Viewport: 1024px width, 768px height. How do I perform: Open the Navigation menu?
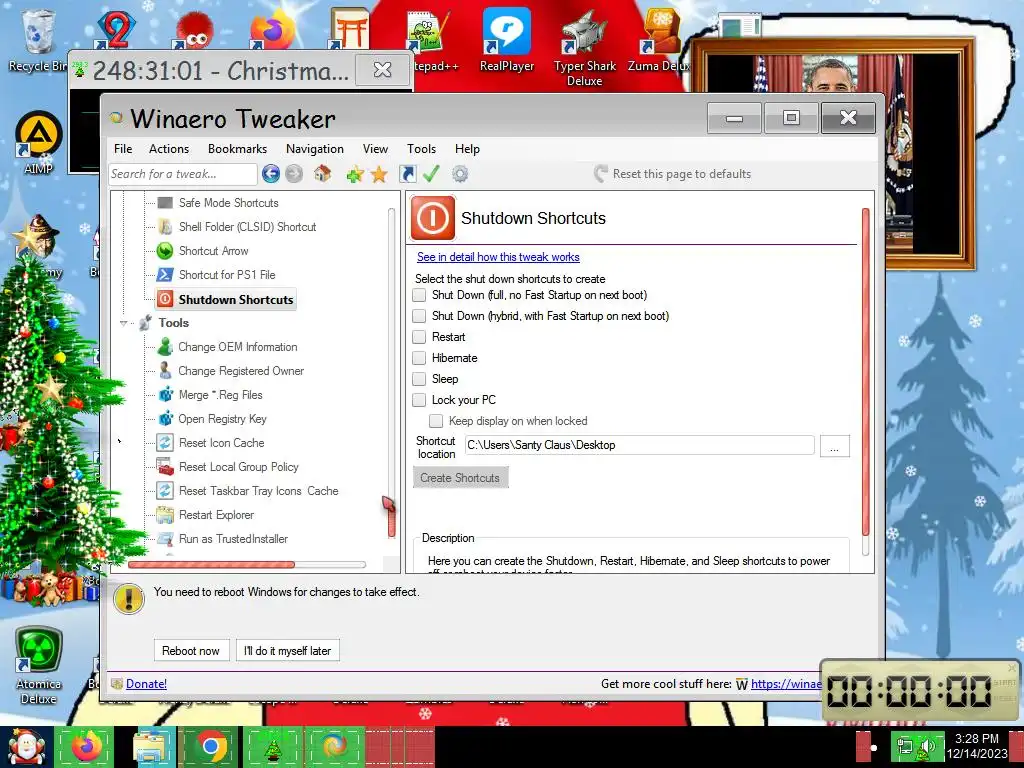pos(315,149)
